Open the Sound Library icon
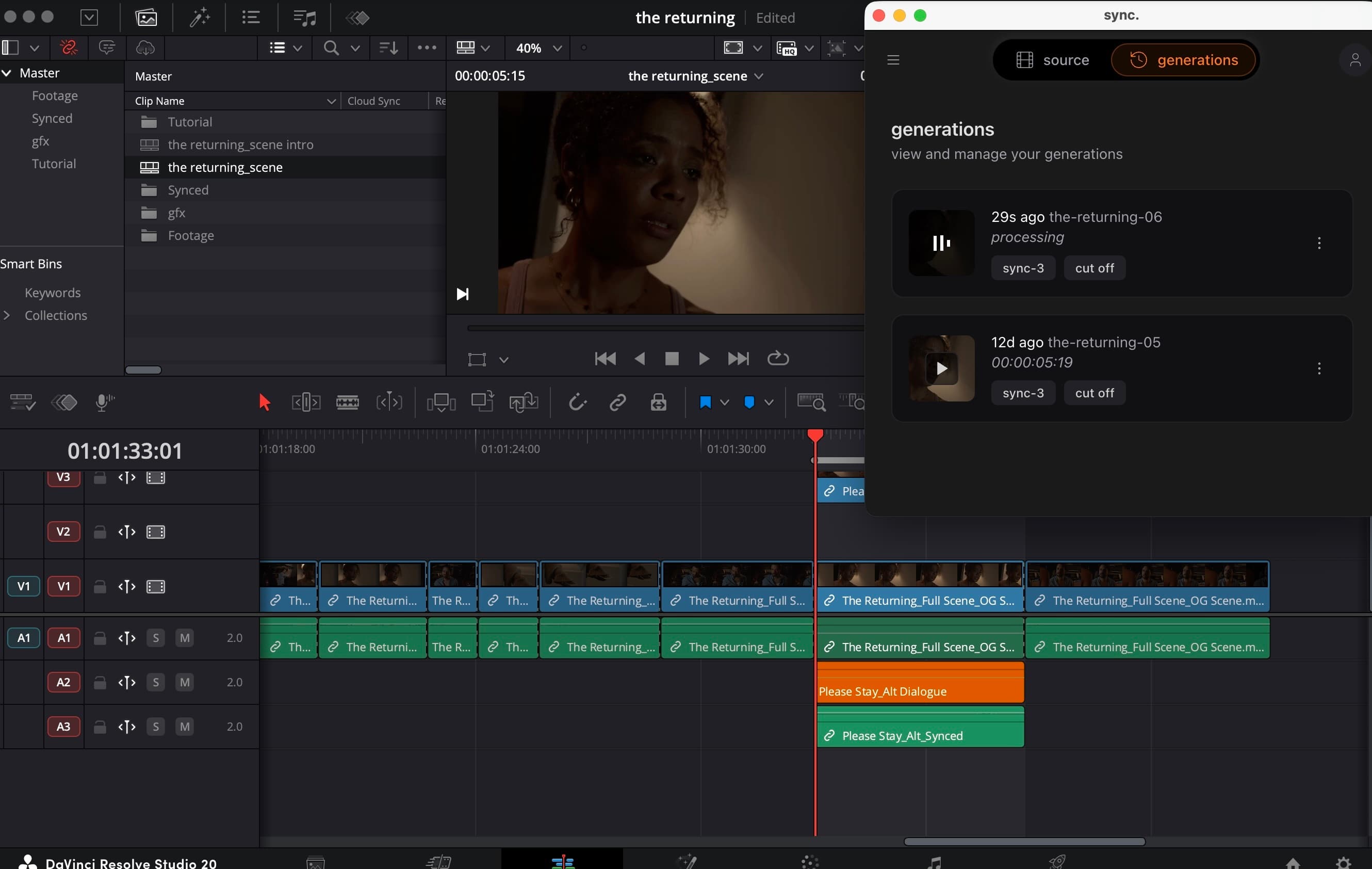 tap(304, 18)
